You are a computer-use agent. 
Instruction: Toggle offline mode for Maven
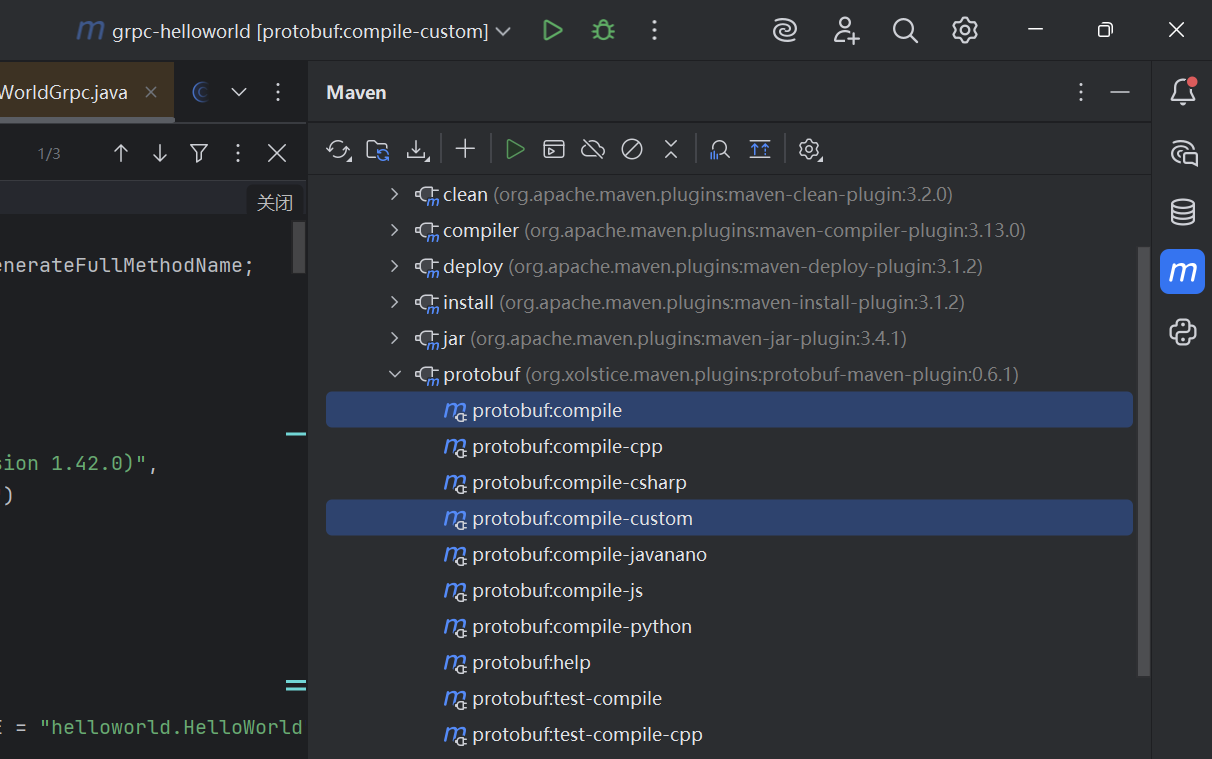pos(592,149)
